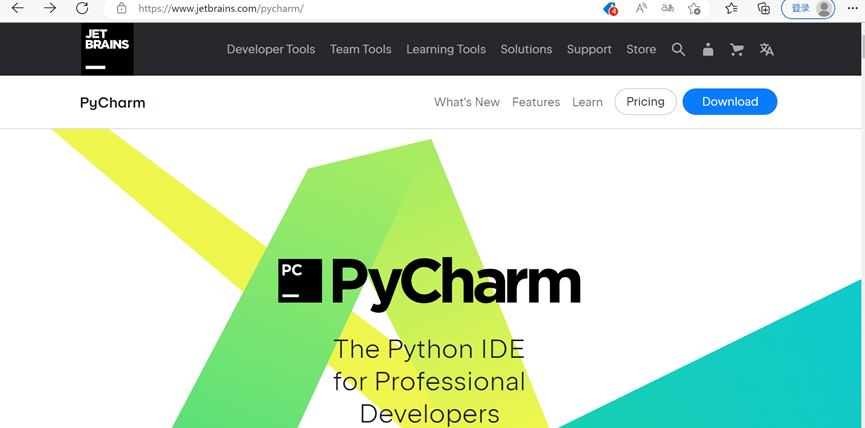Open the Solutions menu
This screenshot has height=428, width=865.
(526, 49)
